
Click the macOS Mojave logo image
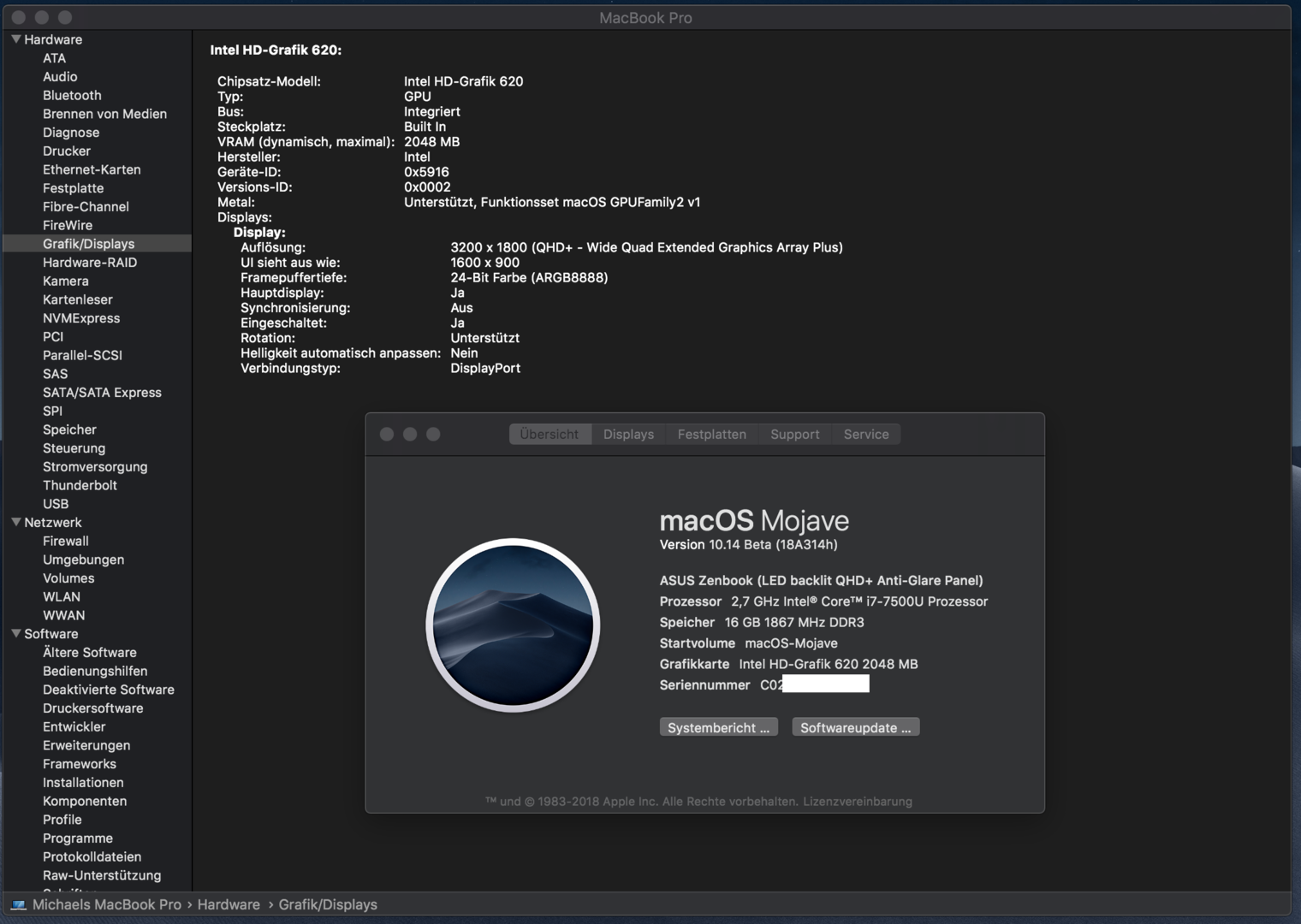tap(512, 625)
